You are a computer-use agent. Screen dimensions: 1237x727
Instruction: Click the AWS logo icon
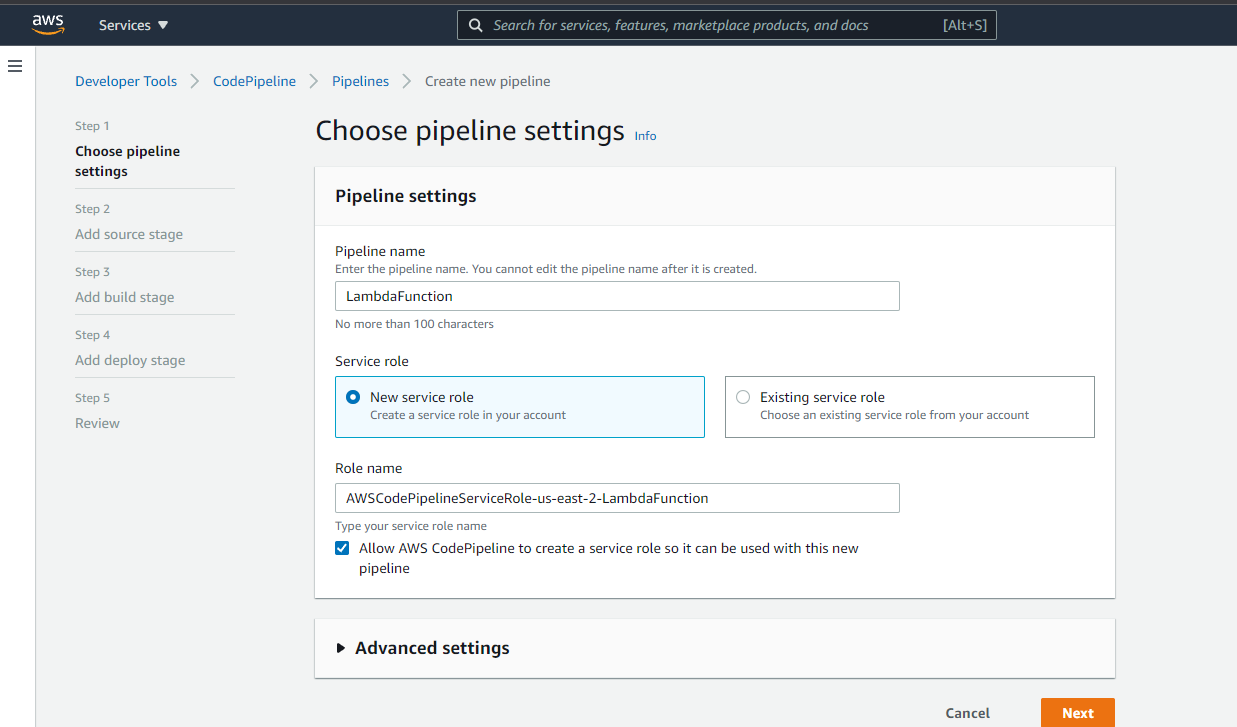coord(47,25)
